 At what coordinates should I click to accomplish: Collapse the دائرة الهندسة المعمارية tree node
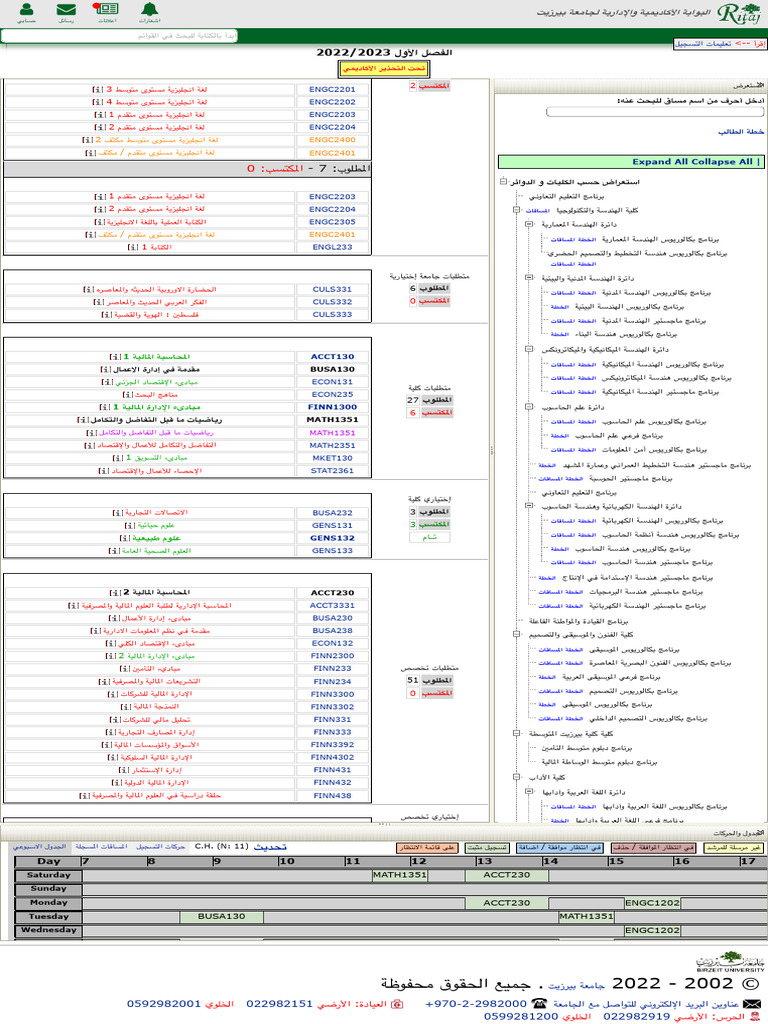click(x=527, y=225)
